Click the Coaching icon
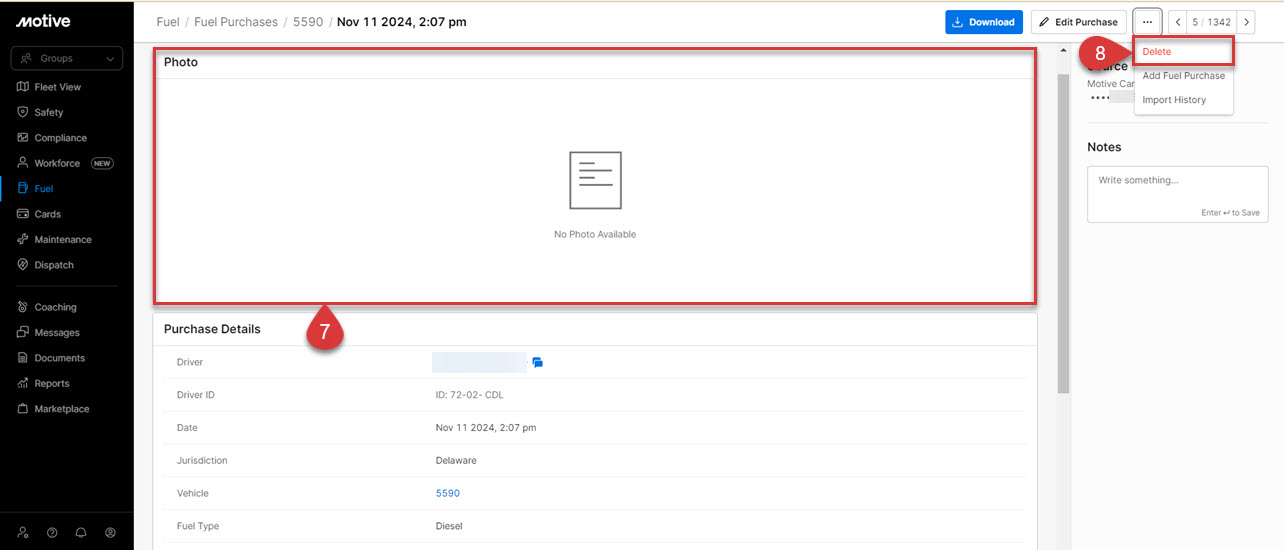Viewport: 1284px width, 550px height. 23,307
